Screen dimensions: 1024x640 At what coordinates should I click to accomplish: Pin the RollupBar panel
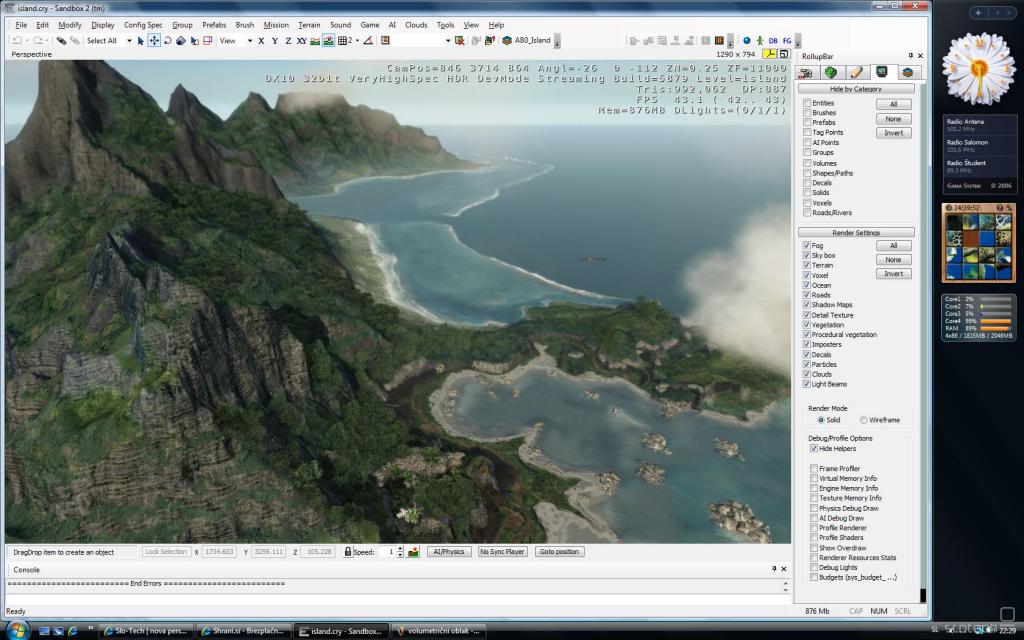point(910,56)
